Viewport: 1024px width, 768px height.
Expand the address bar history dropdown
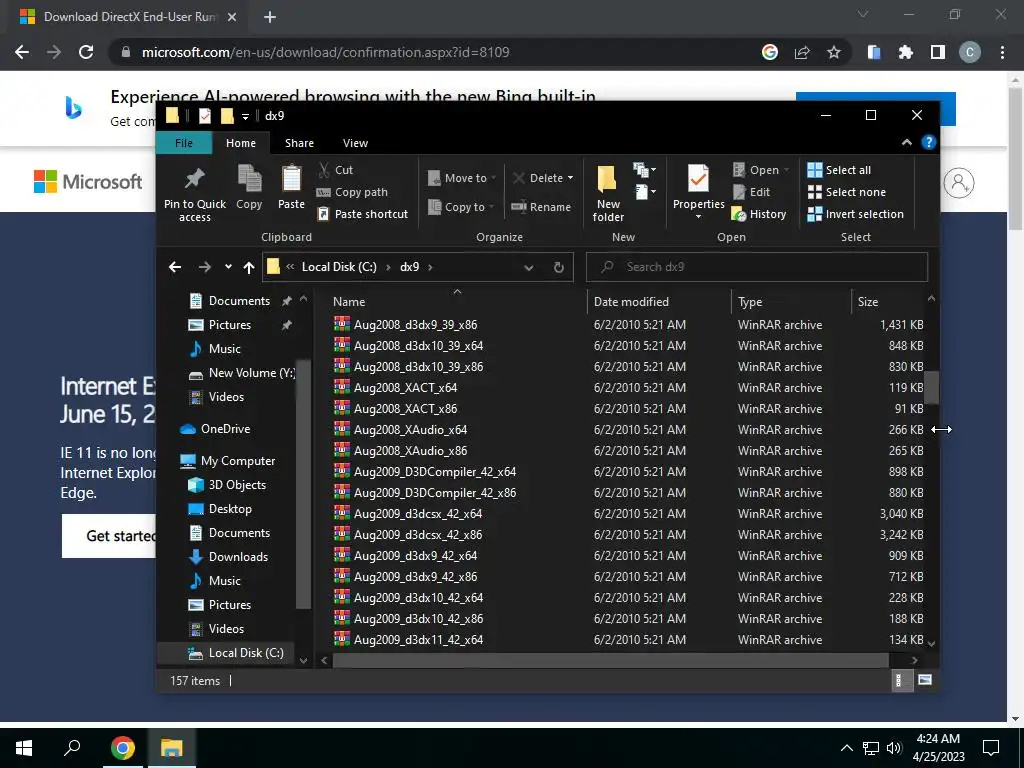tap(528, 267)
